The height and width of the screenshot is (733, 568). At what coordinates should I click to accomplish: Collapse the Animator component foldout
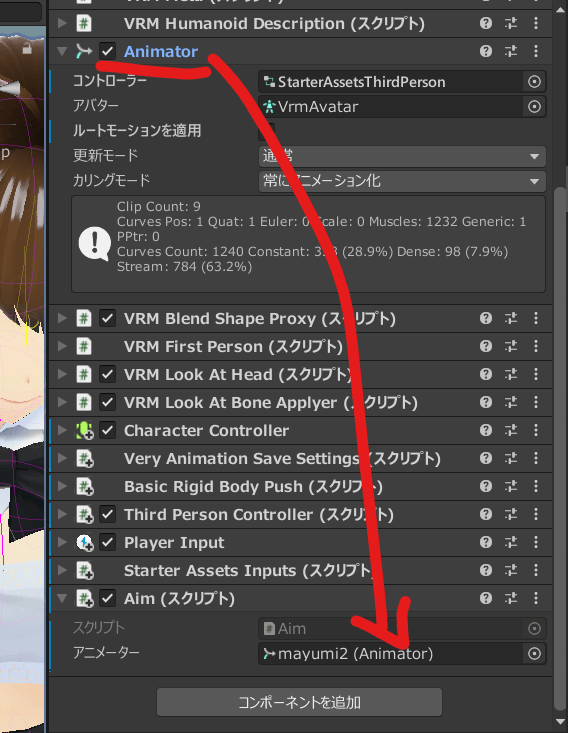pyautogui.click(x=62, y=51)
